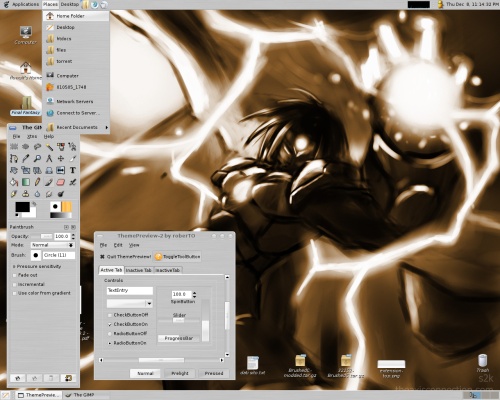Select the Blend gradient tool

pyautogui.click(x=26, y=182)
